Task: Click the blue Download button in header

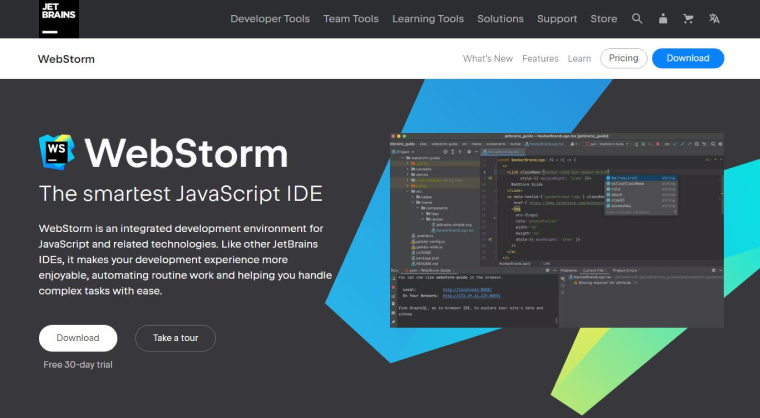Action: coord(688,58)
